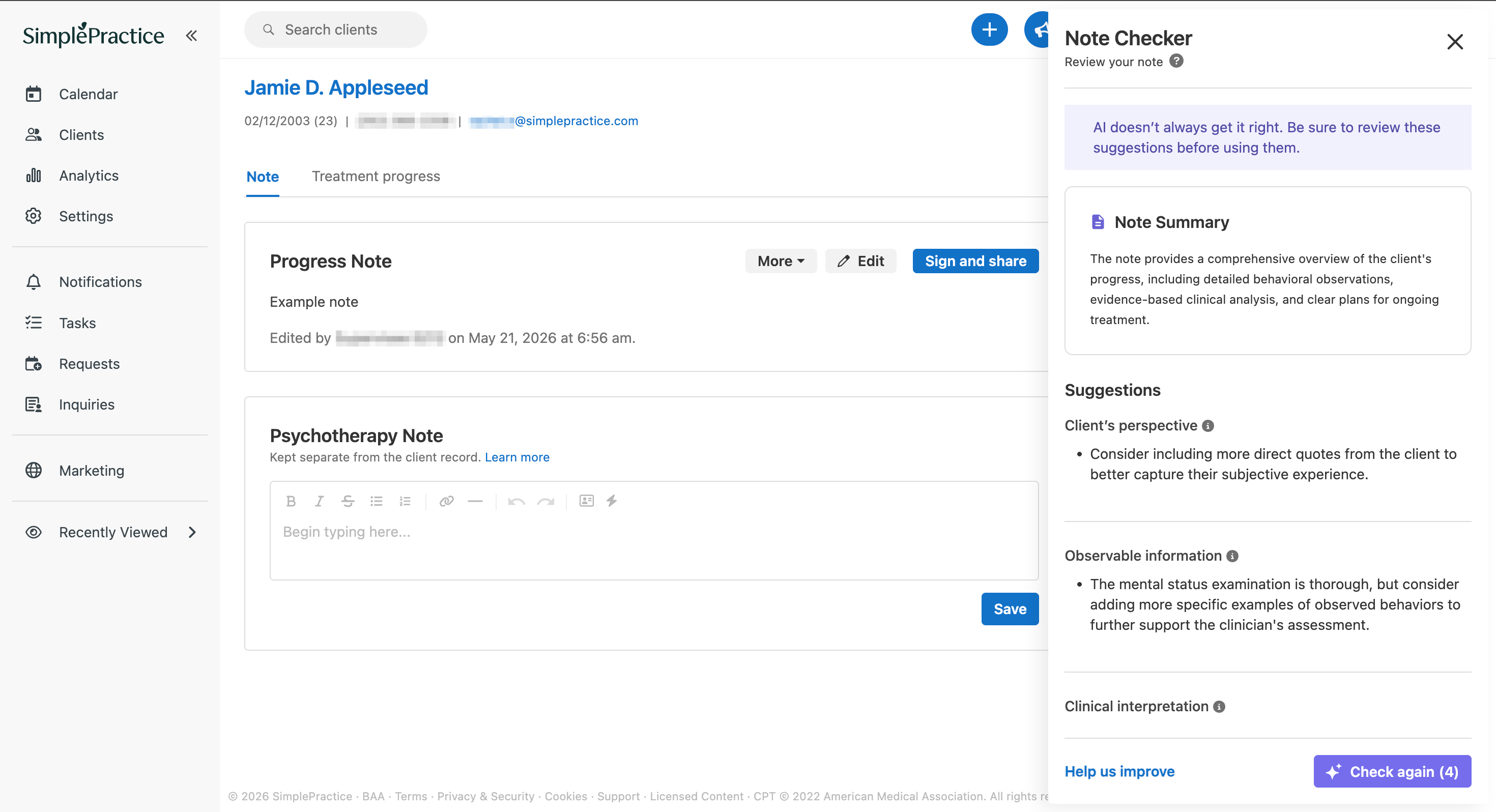
Task: Click Sign and share button
Action: click(x=975, y=261)
